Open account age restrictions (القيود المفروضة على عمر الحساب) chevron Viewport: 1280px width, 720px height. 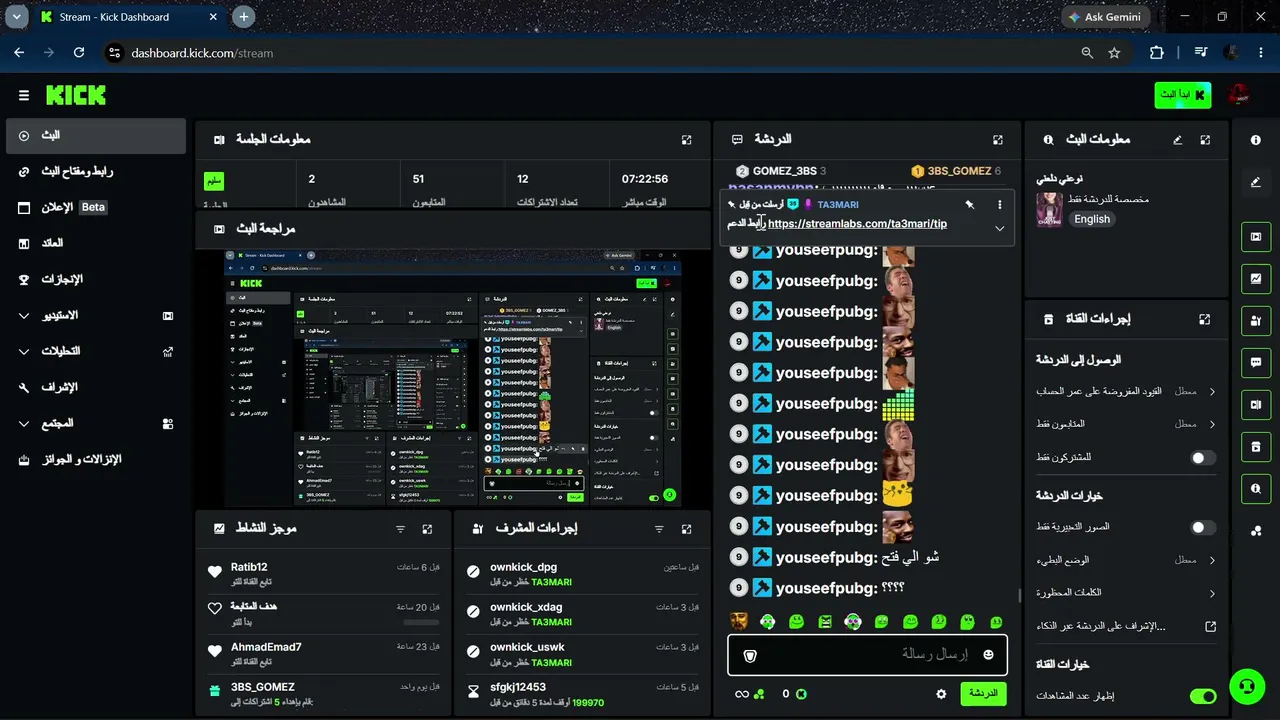pos(1212,392)
